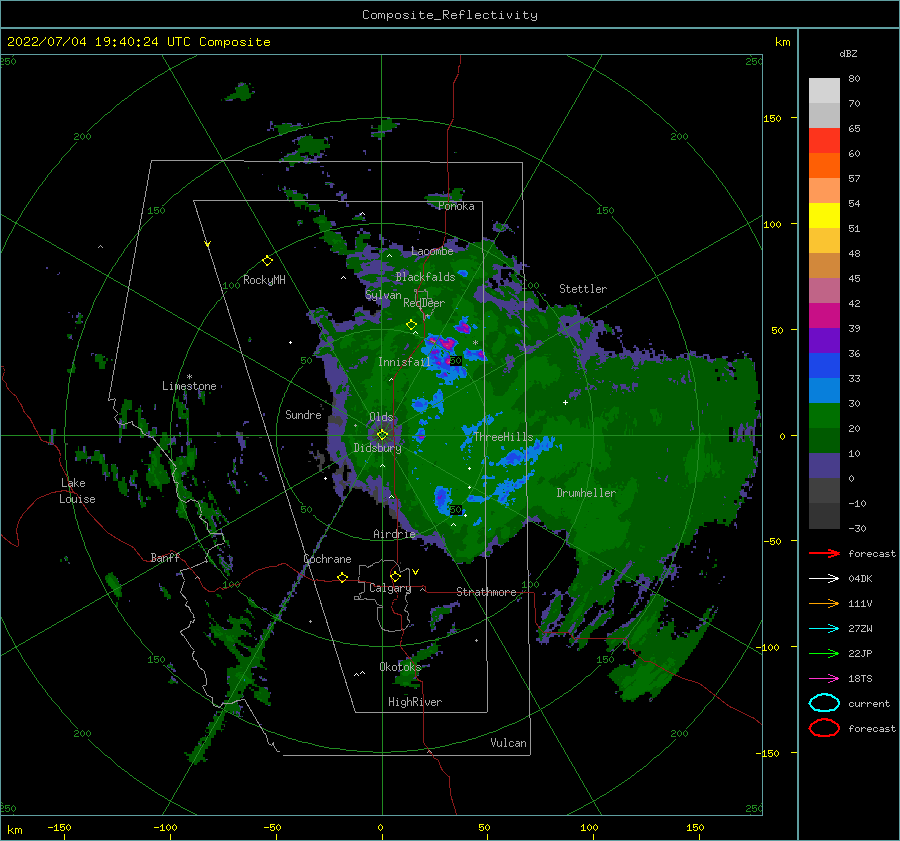900x841 pixels.
Task: Click the Ponoka city label
Action: 456,206
